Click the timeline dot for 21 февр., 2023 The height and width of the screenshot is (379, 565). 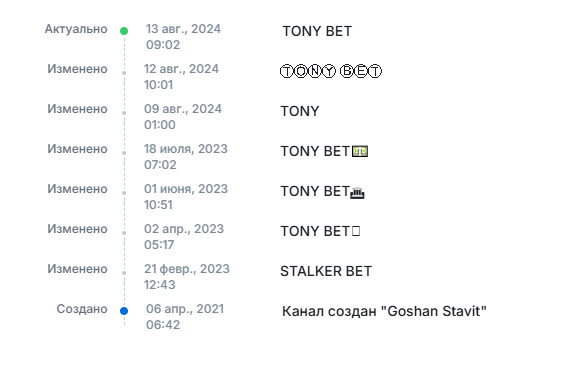pyautogui.click(x=124, y=273)
